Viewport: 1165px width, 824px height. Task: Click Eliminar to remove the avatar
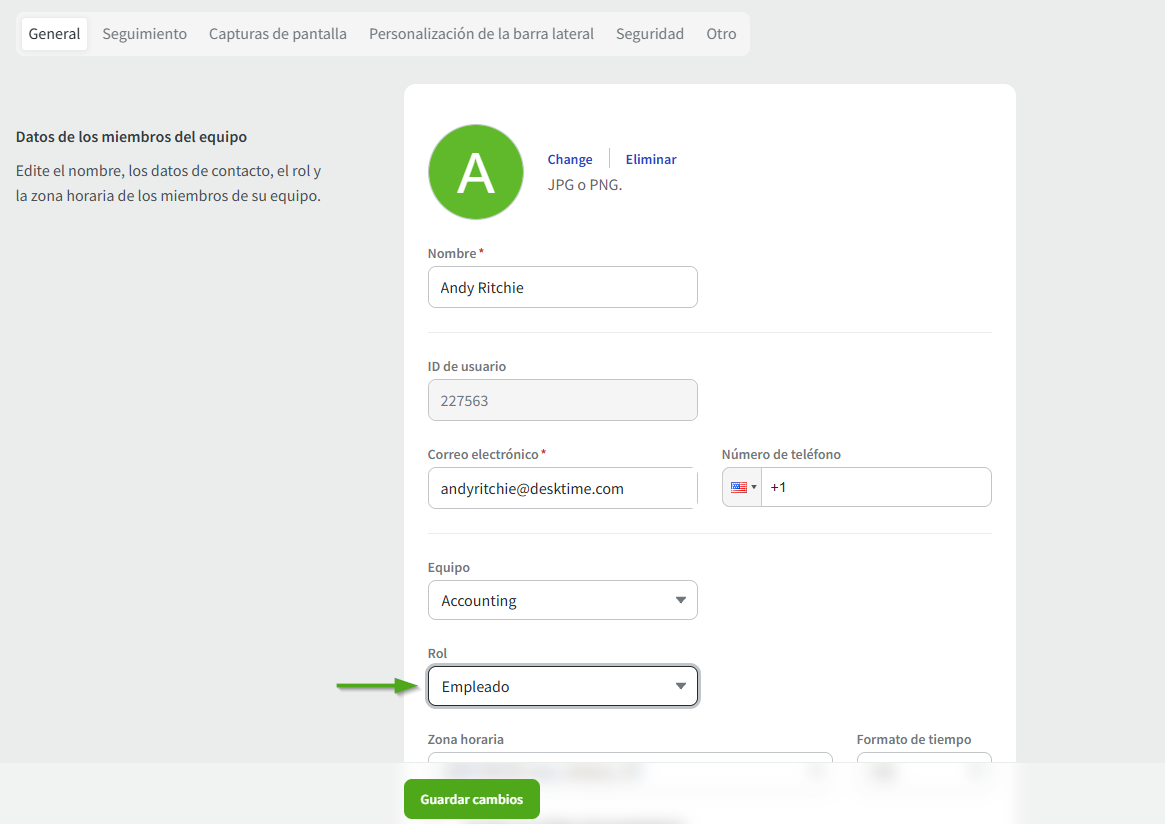(x=651, y=159)
